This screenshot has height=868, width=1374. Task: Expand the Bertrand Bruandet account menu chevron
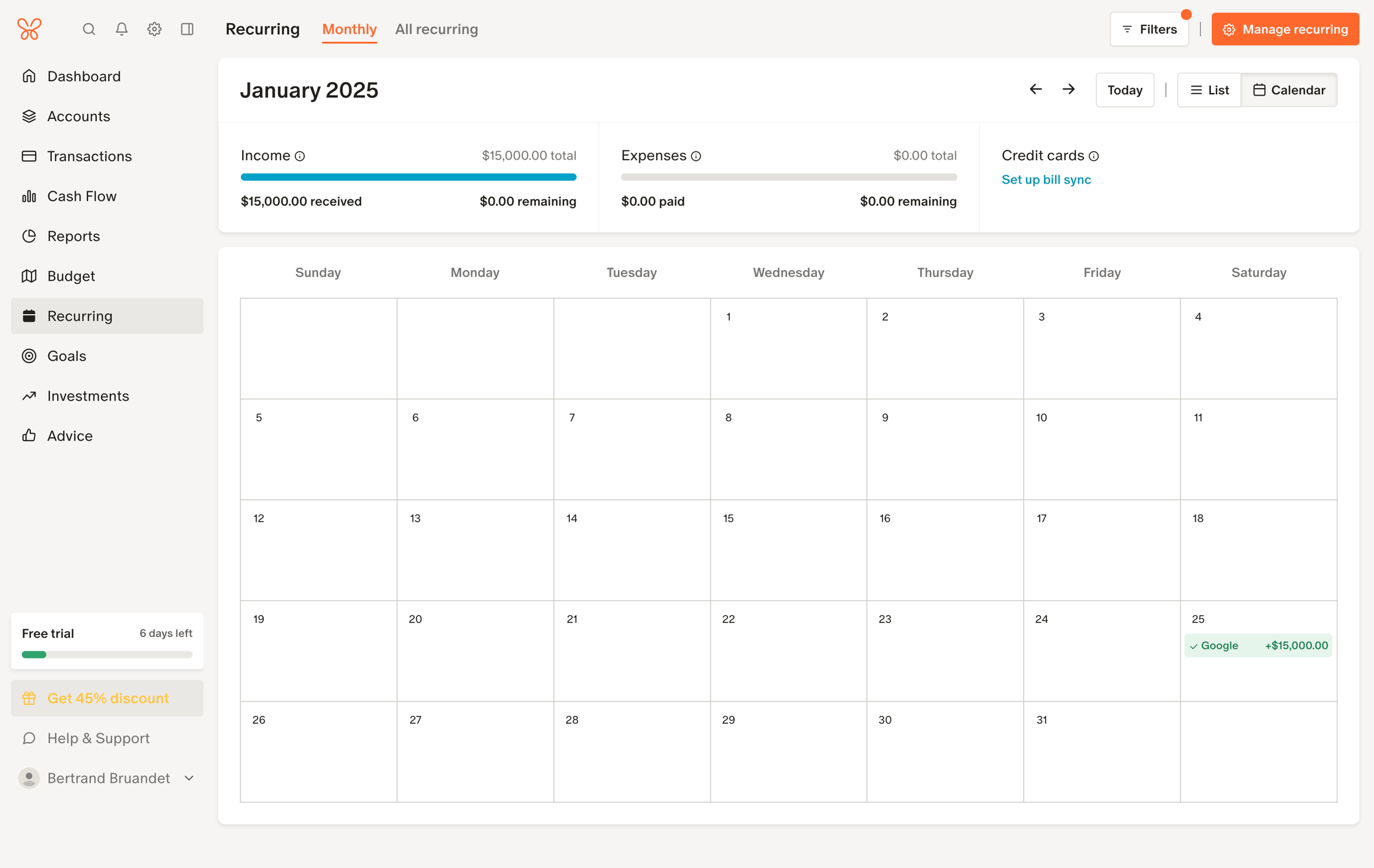[189, 778]
